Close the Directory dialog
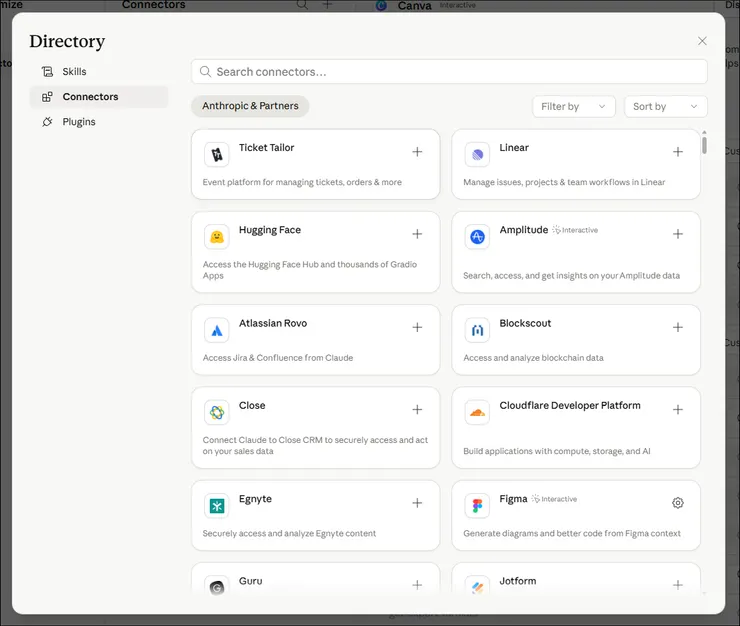Image resolution: width=740 pixels, height=626 pixels. pos(702,41)
